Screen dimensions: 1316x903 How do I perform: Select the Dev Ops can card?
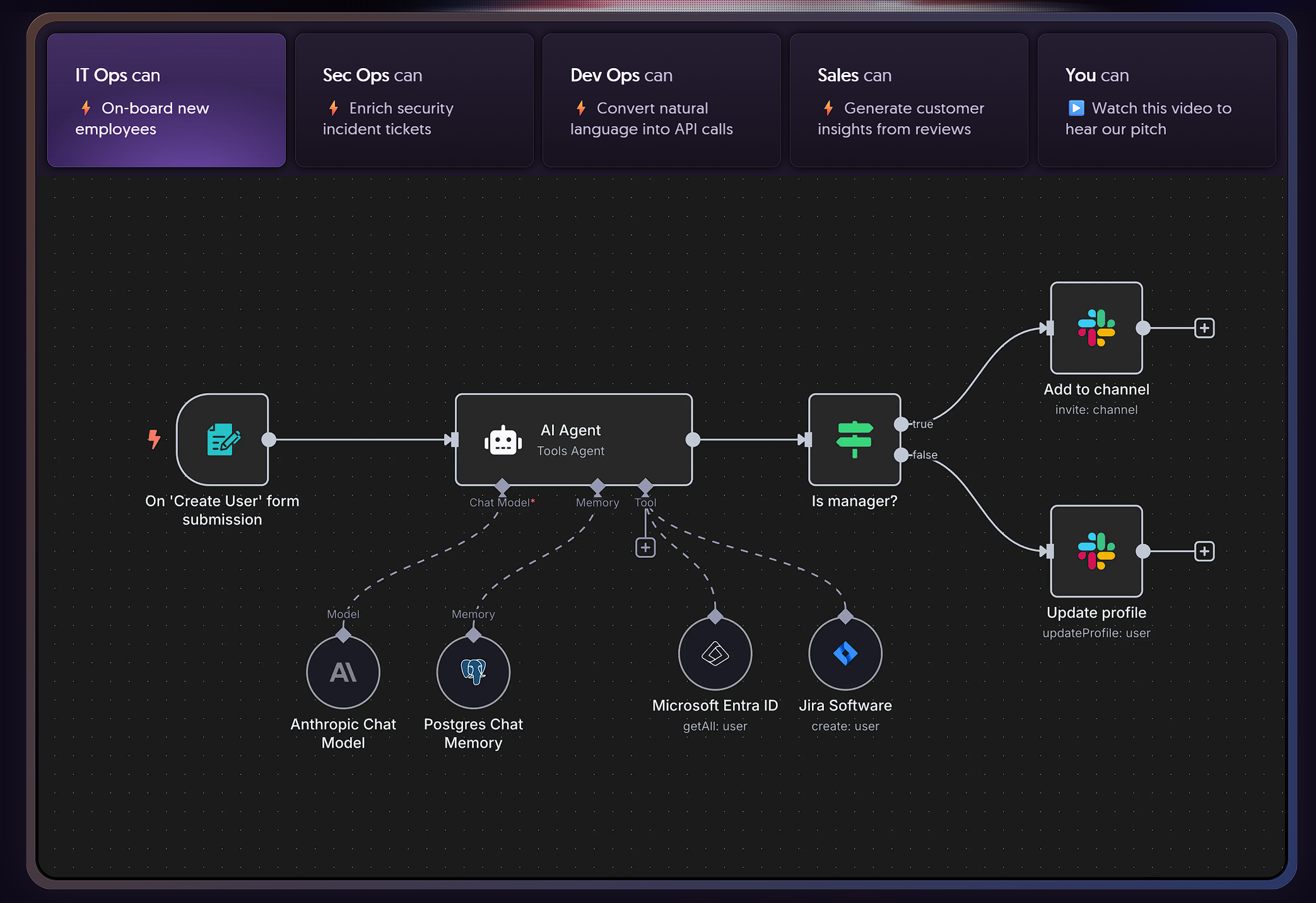click(661, 100)
